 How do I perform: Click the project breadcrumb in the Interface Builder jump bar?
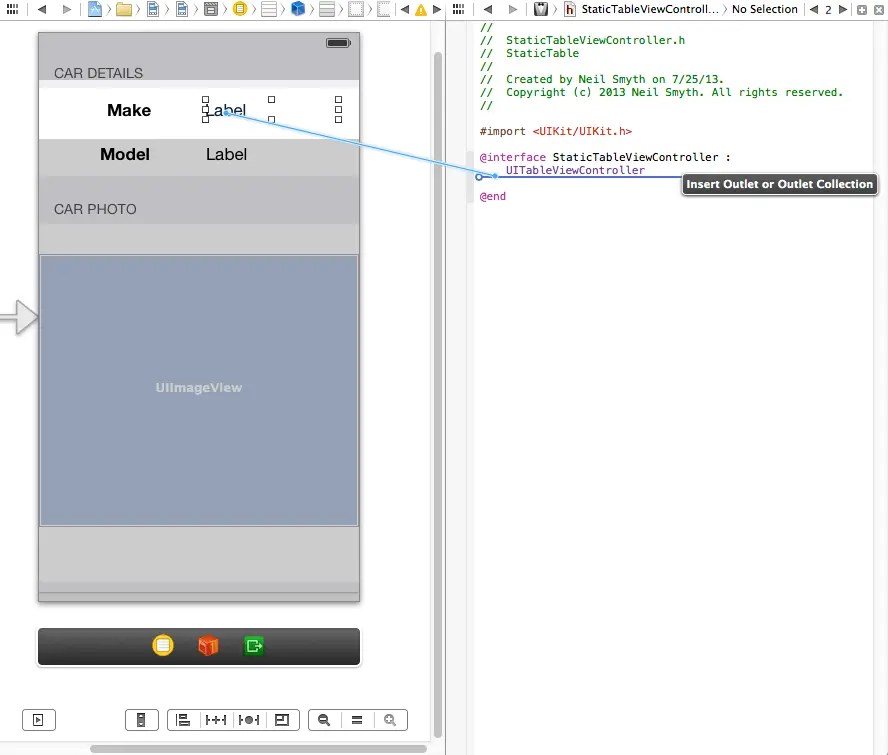tap(92, 8)
